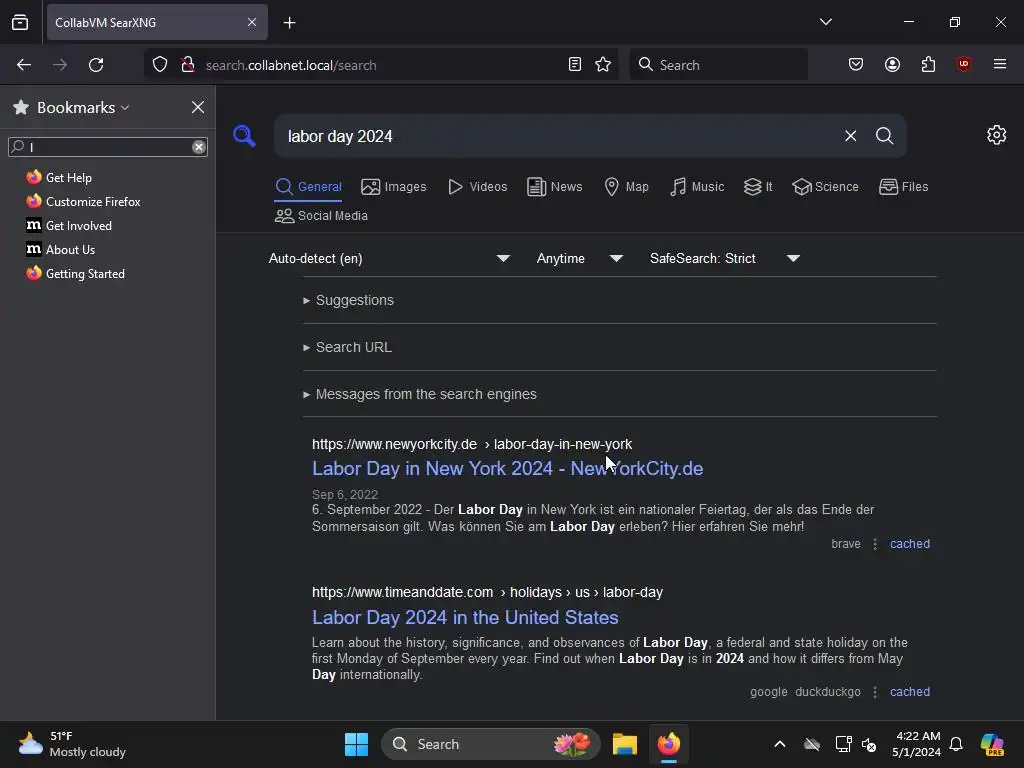1024x768 pixels.
Task: Select the General search category
Action: point(308,187)
